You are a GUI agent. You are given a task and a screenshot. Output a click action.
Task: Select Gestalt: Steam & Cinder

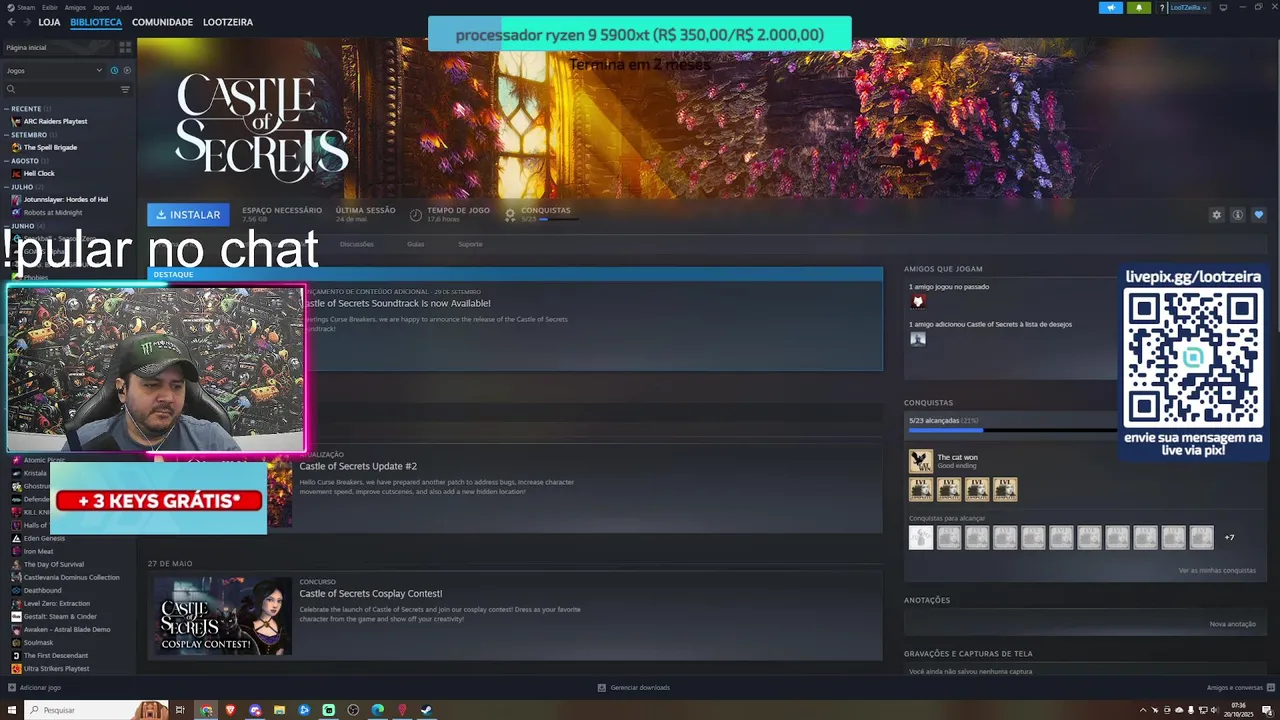pyautogui.click(x=60, y=616)
